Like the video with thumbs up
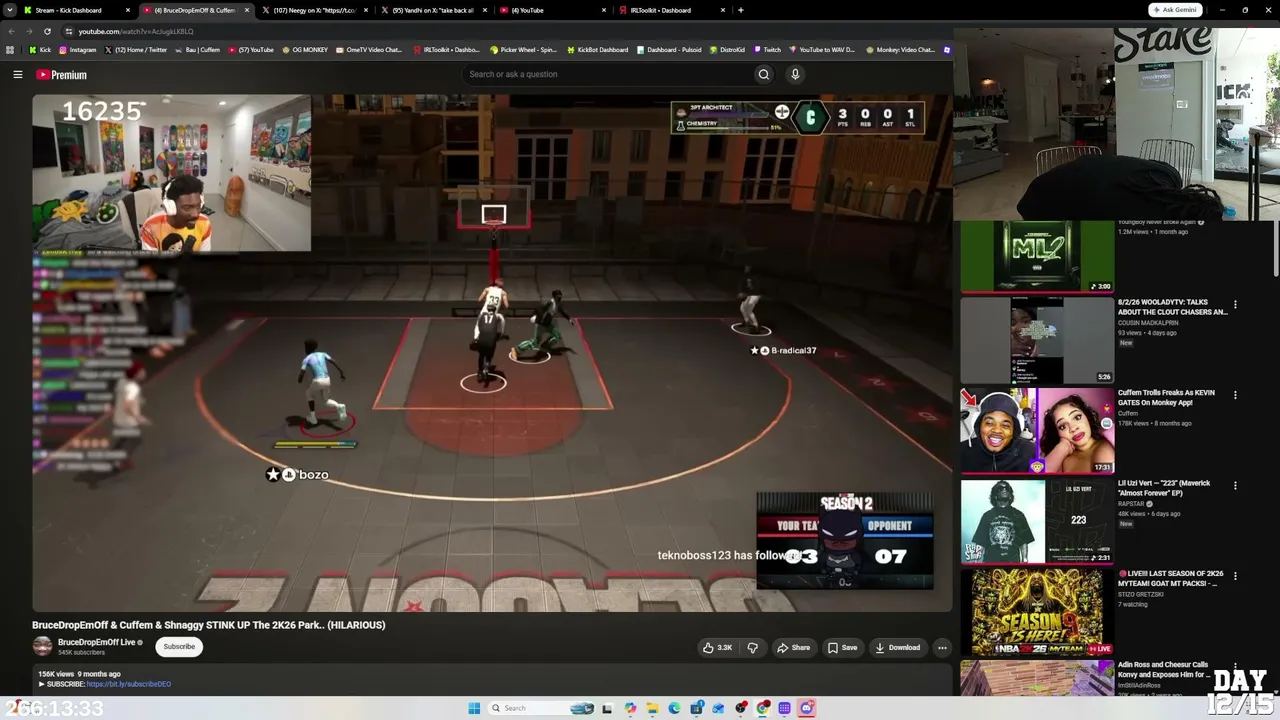The width and height of the screenshot is (1280, 720). [x=718, y=647]
